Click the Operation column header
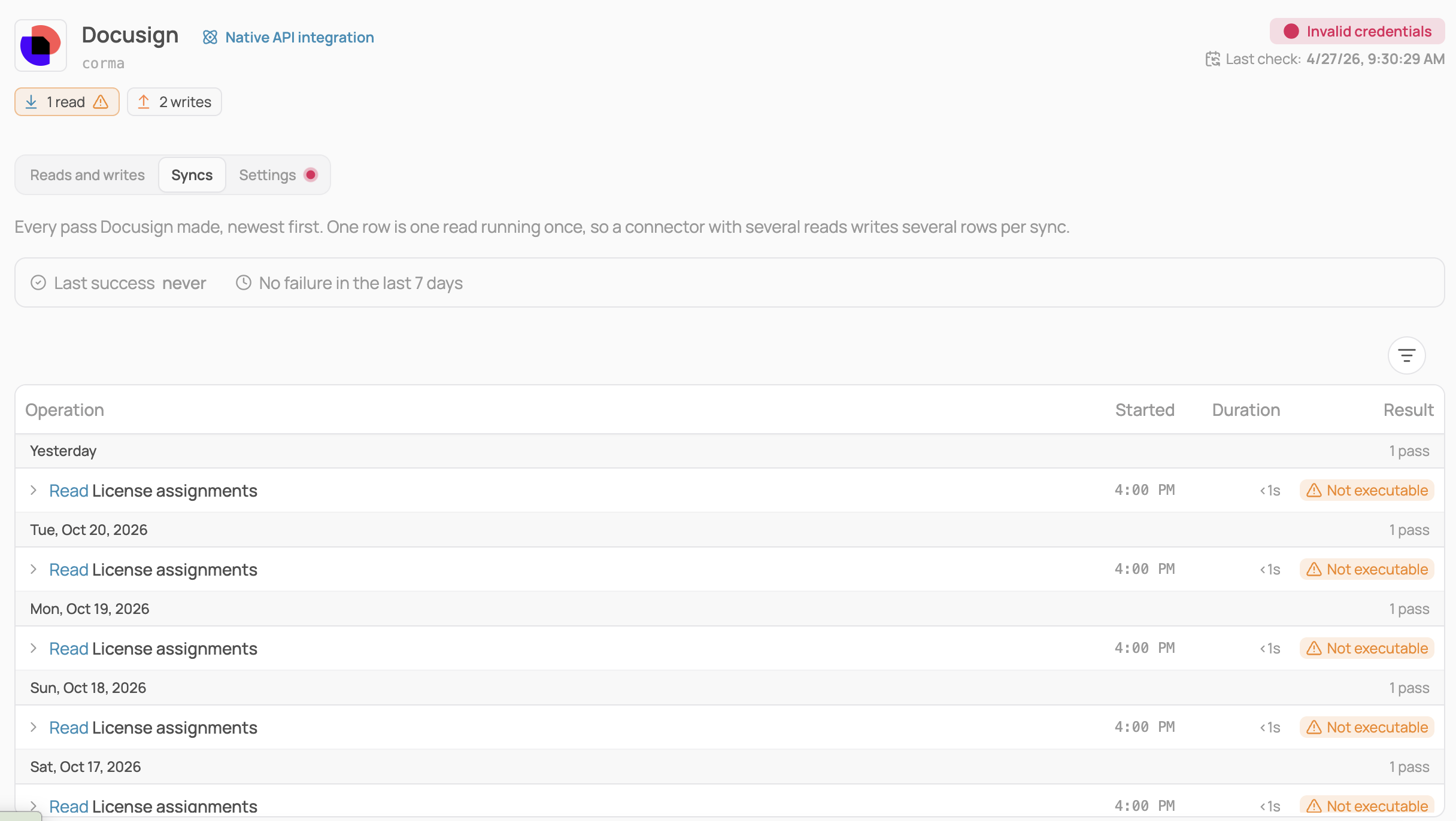Viewport: 1456px width, 821px height. click(65, 410)
